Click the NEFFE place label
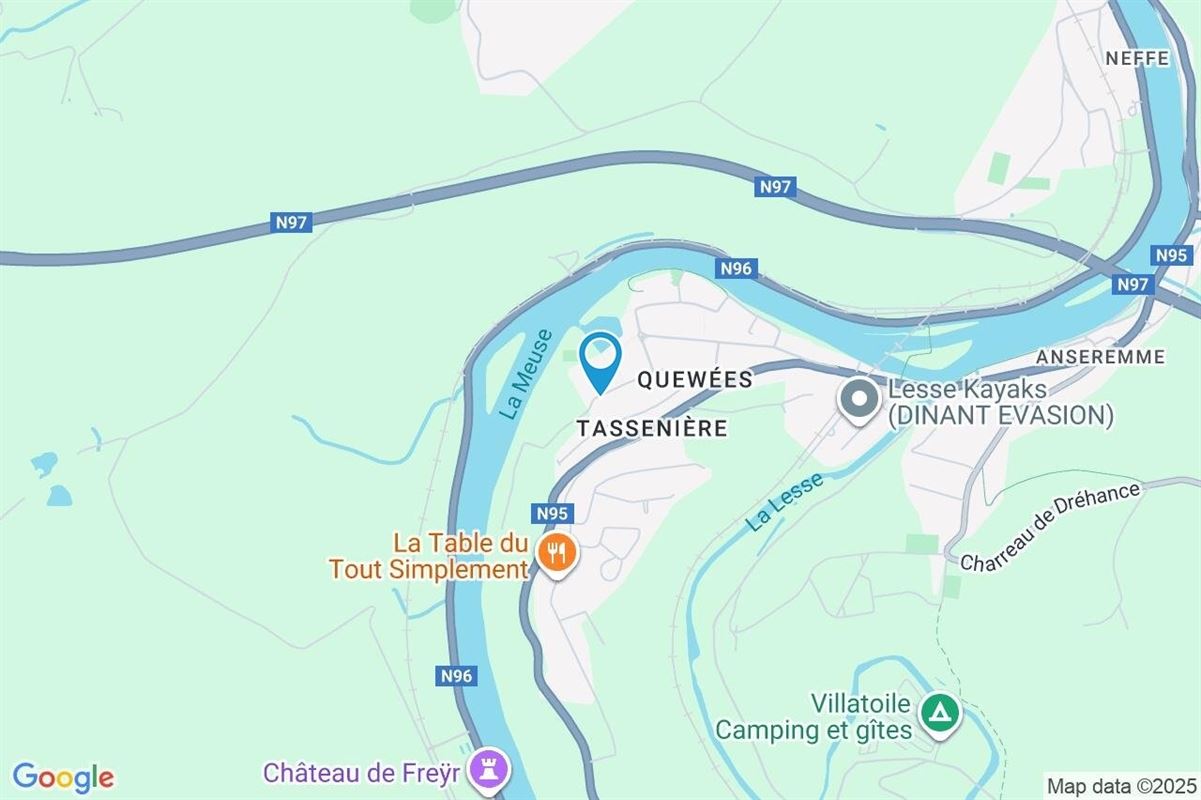 pos(1137,59)
